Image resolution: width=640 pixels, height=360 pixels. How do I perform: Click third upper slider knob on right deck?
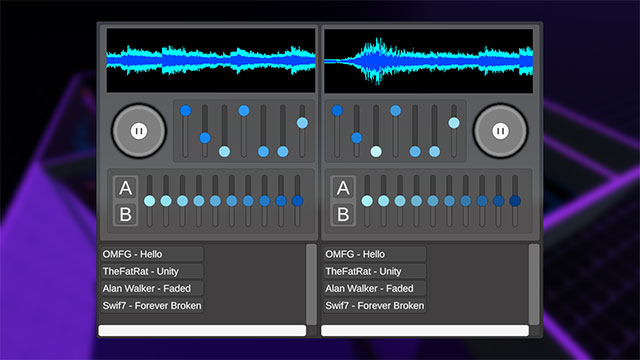click(x=376, y=152)
